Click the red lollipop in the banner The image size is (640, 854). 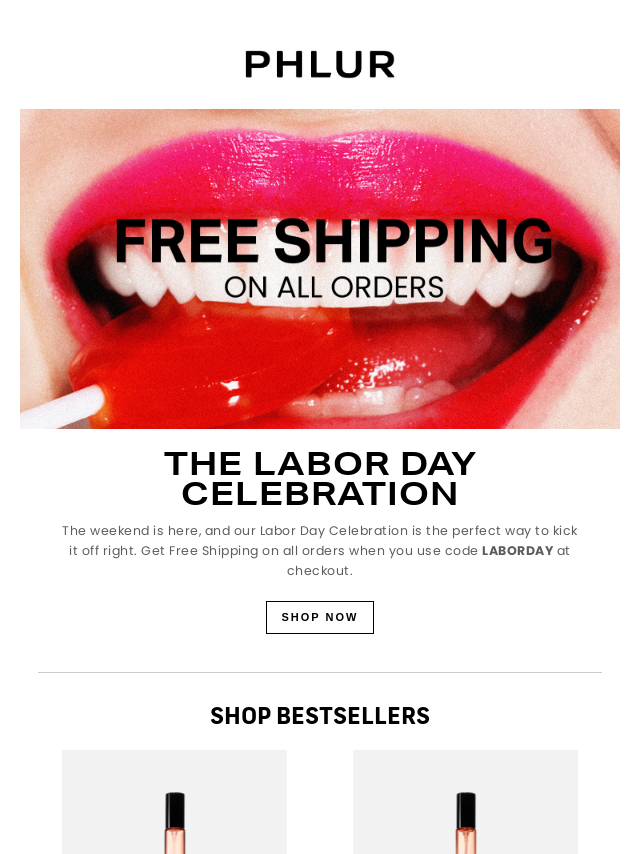[x=212, y=365]
